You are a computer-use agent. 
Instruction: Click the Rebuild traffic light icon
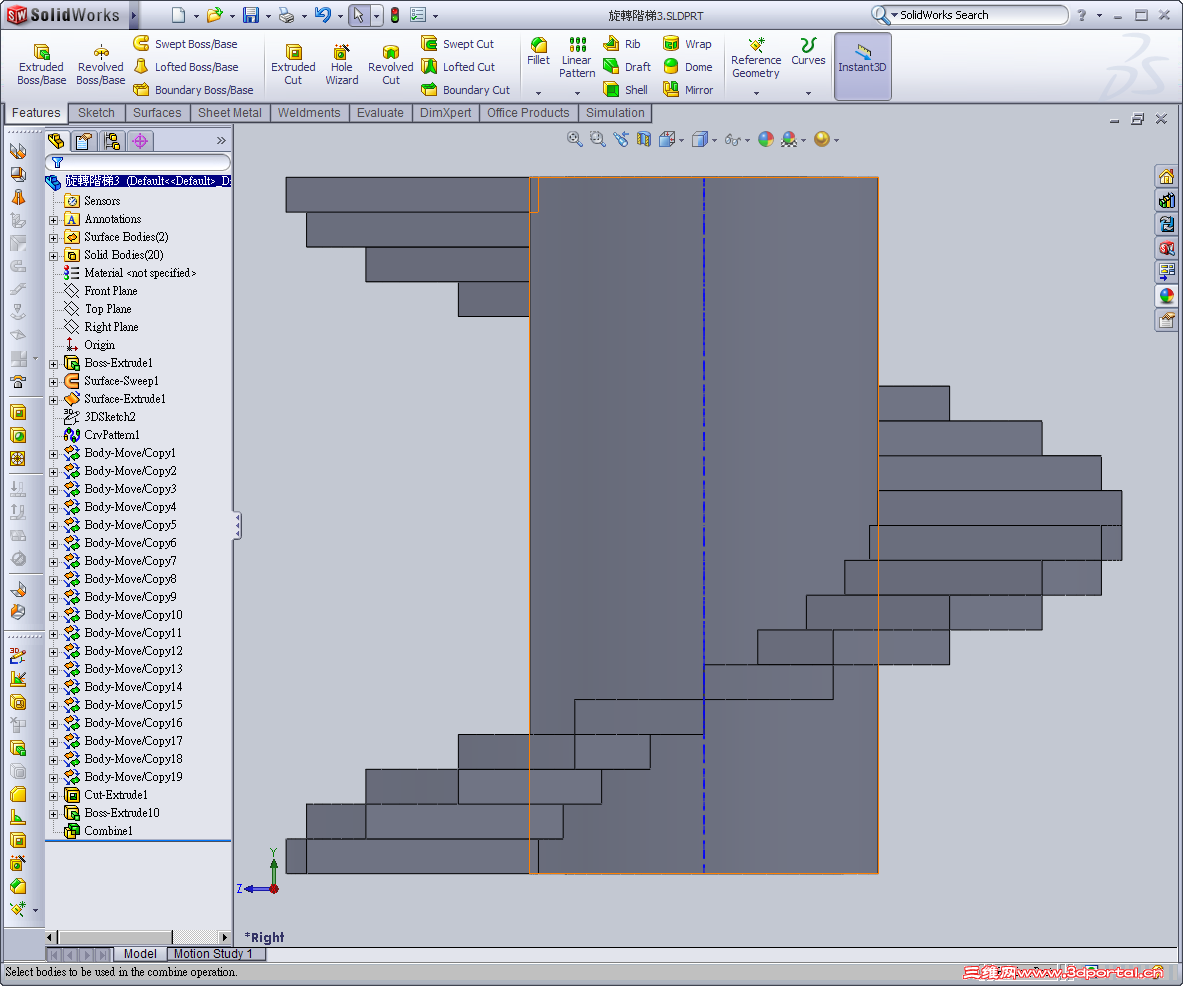(x=395, y=15)
